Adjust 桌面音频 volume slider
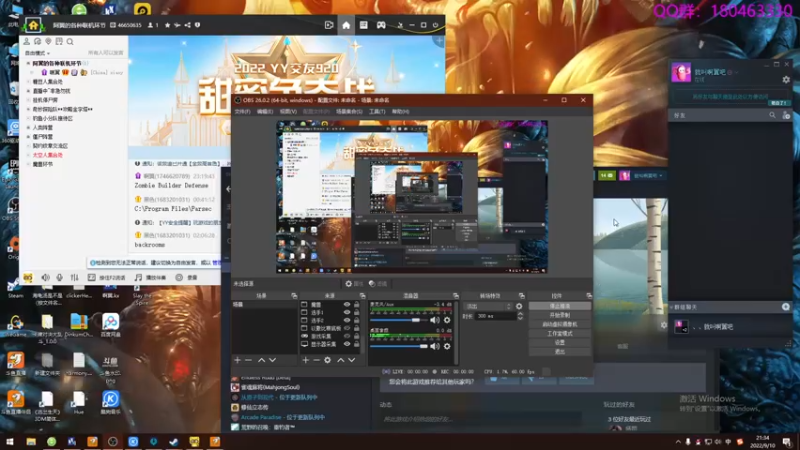This screenshot has height=450, width=800. (399, 346)
